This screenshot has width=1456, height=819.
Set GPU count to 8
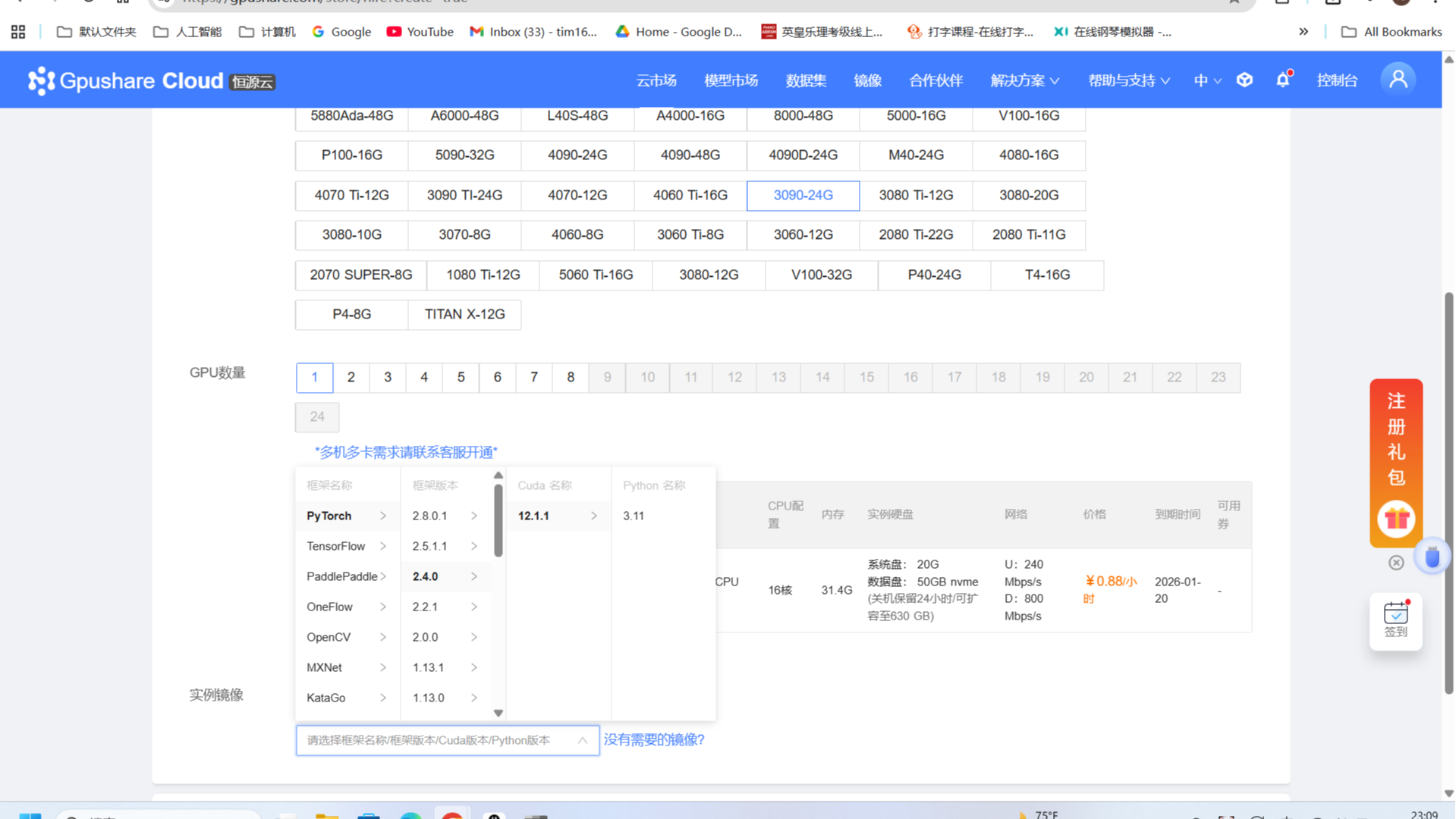pyautogui.click(x=571, y=377)
